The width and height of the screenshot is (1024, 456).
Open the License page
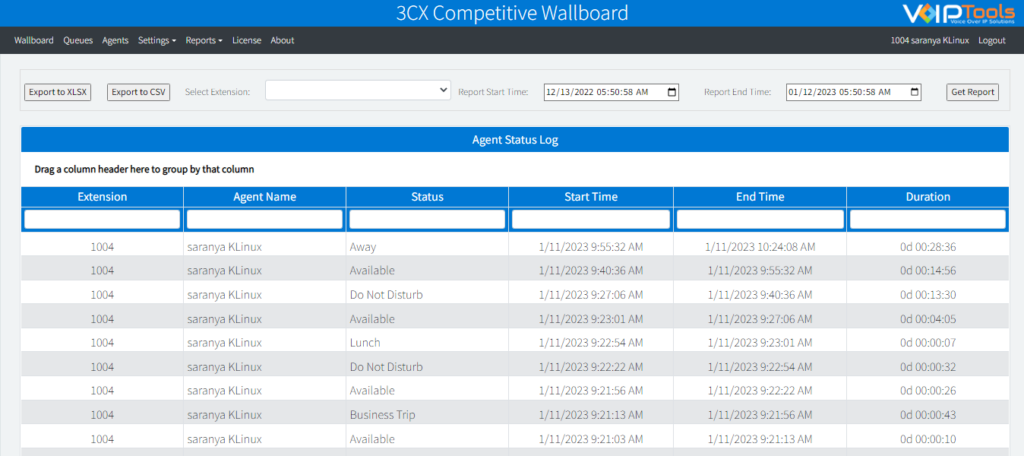click(246, 41)
